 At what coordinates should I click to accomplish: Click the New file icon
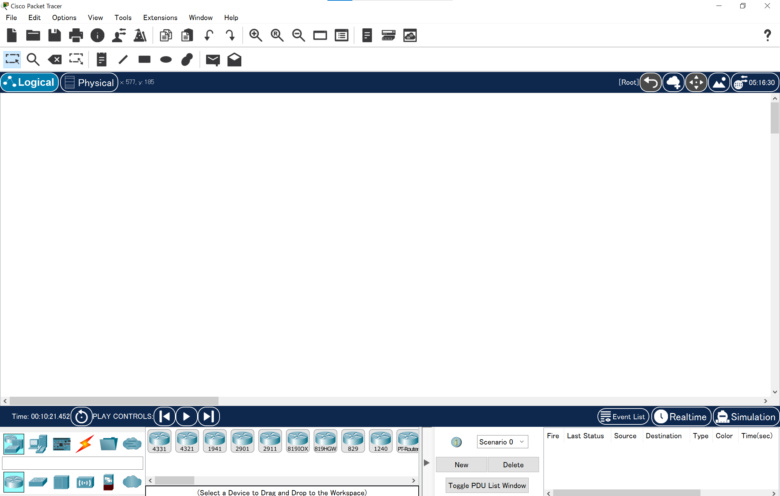(x=12, y=35)
